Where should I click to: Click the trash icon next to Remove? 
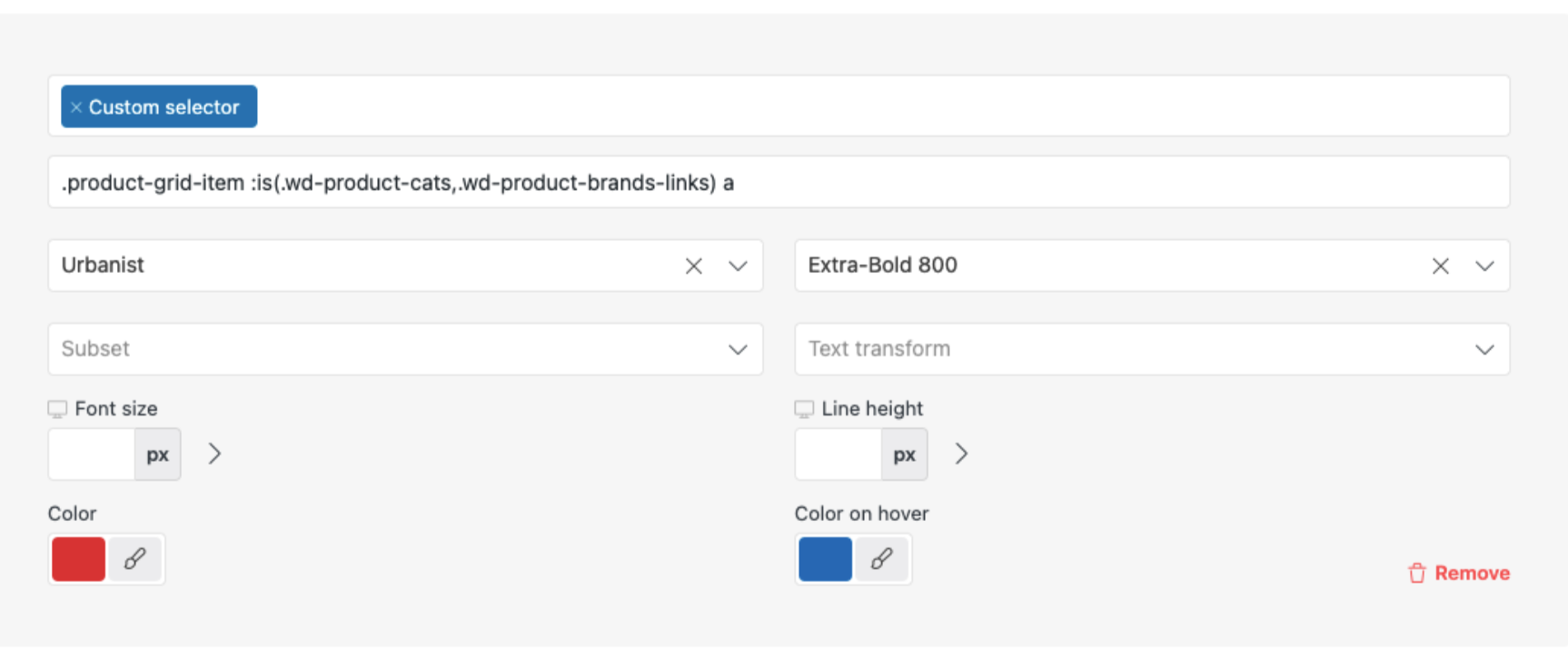1416,574
